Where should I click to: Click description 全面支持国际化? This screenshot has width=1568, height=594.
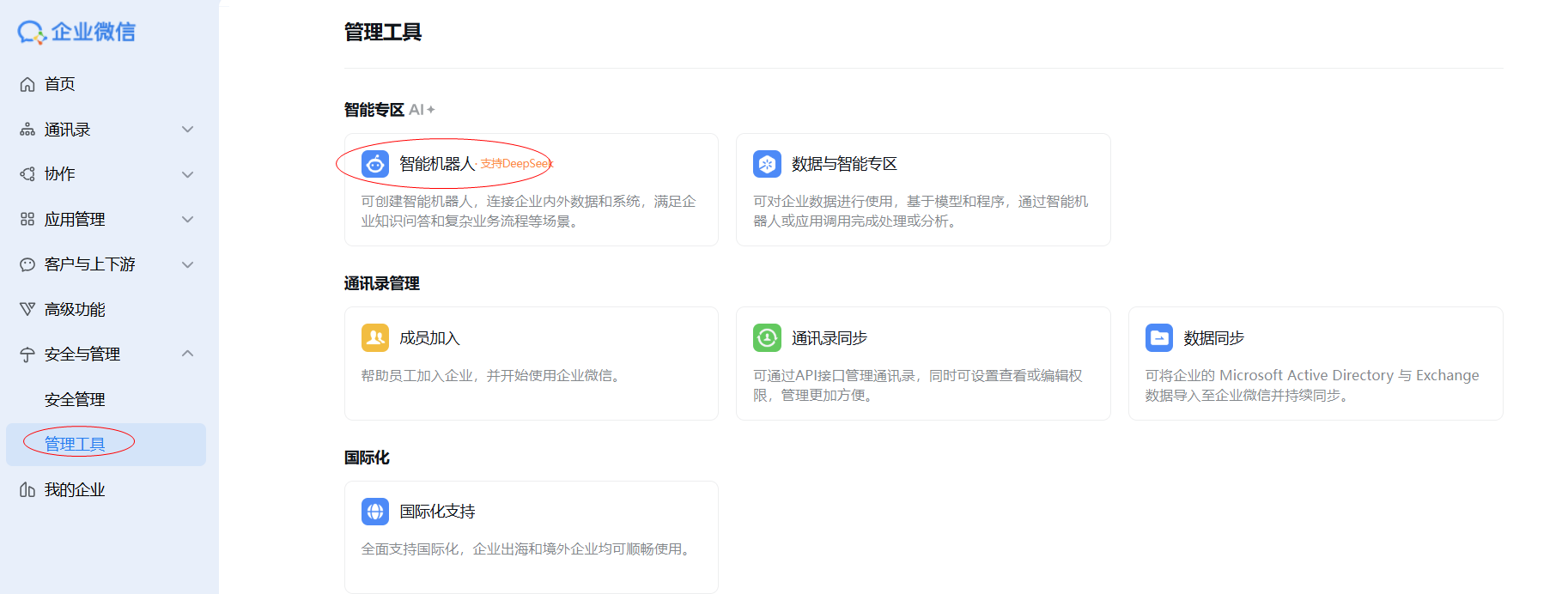[527, 549]
